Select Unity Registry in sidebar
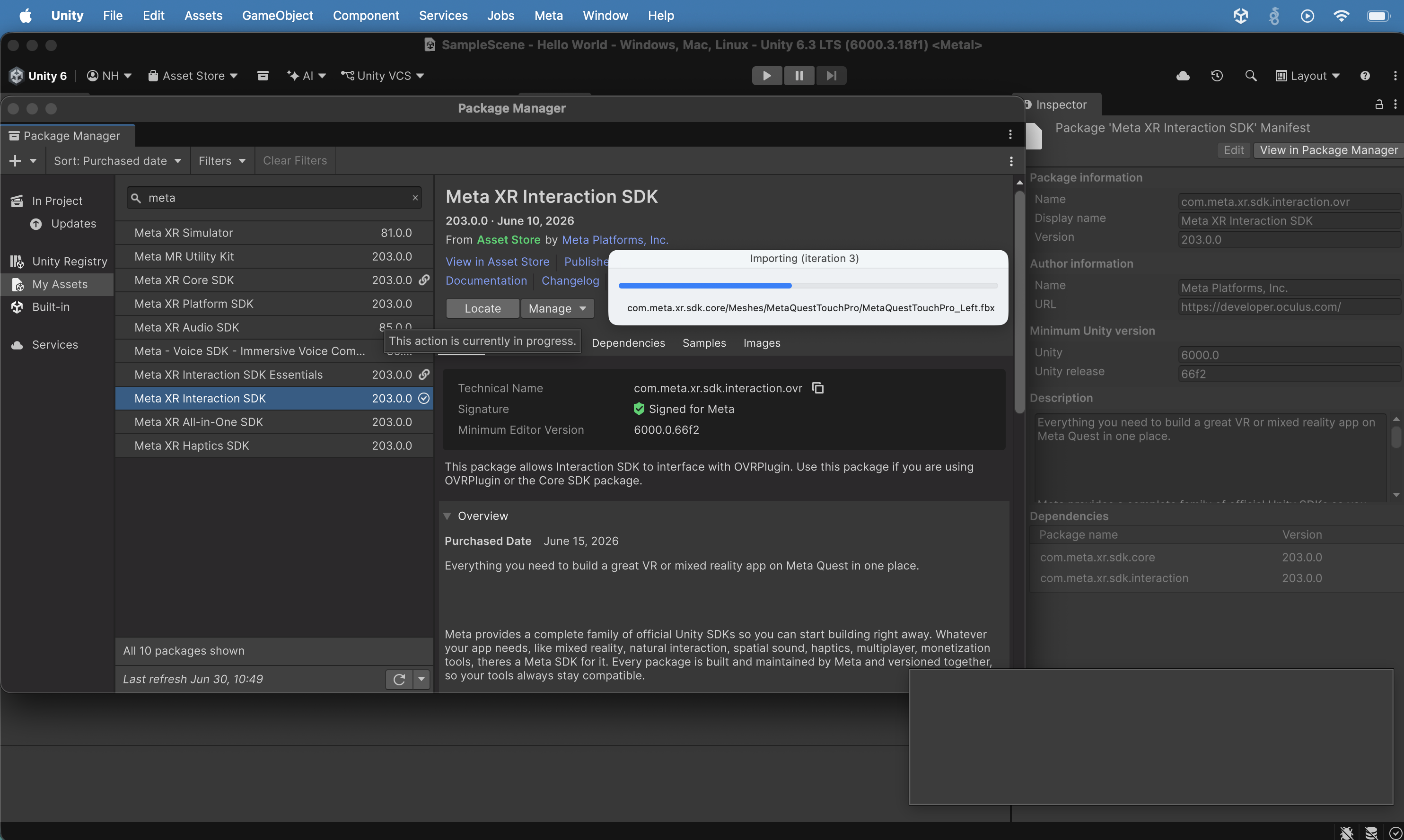 (58, 261)
